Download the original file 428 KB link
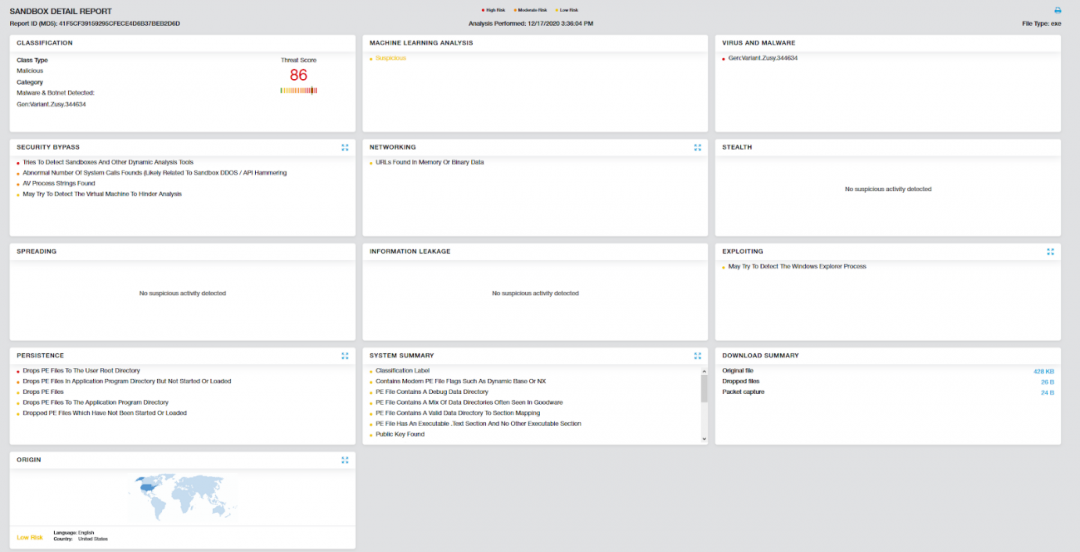The height and width of the screenshot is (552, 1080). (x=1044, y=371)
